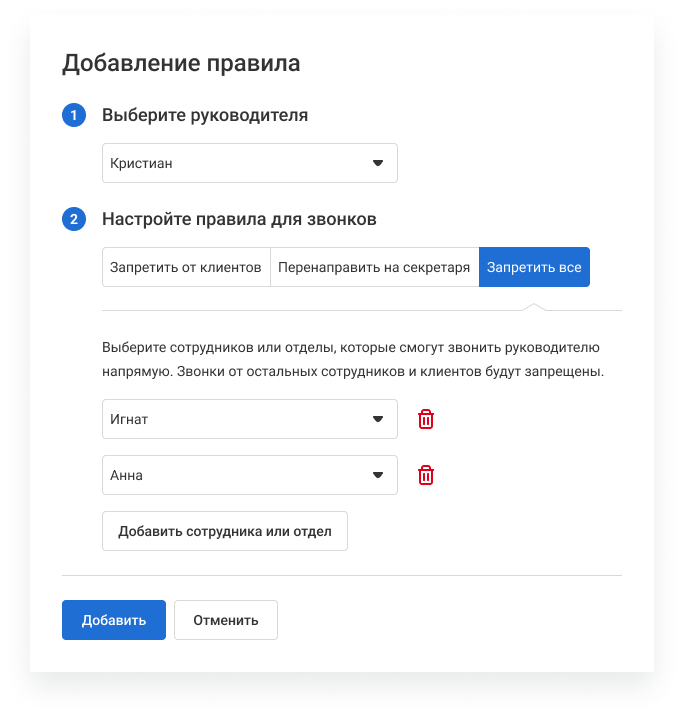Click the arrow in Кристиан dropdown
The height and width of the screenshot is (717, 684).
378,163
